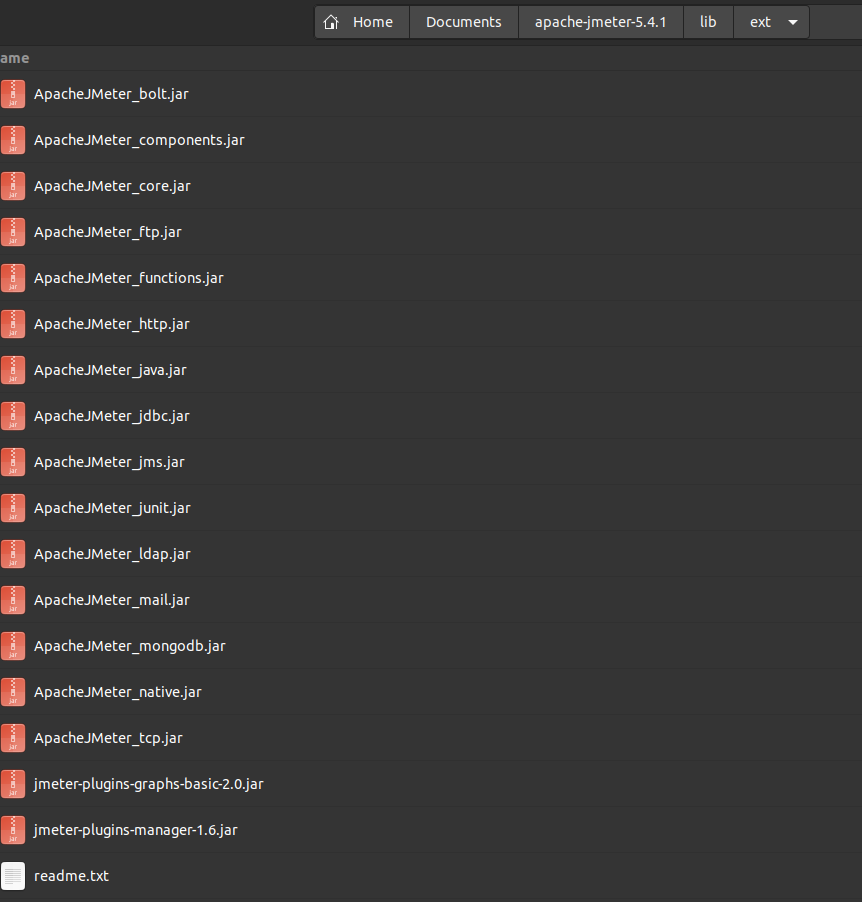Select the ApacheJMeter_junit.jar file

click(x=112, y=508)
